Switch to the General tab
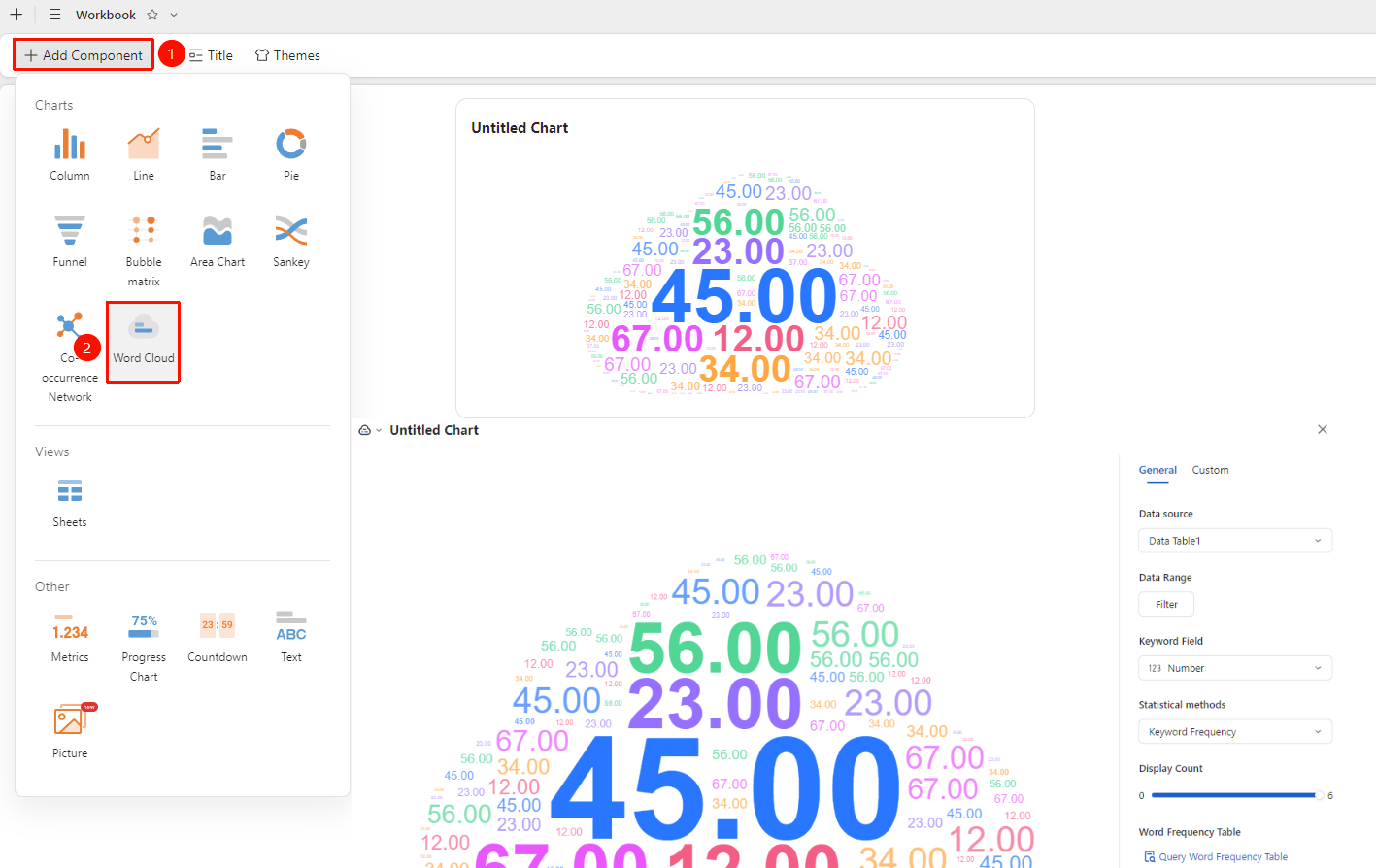Viewport: 1376px width, 868px height. tap(1158, 470)
